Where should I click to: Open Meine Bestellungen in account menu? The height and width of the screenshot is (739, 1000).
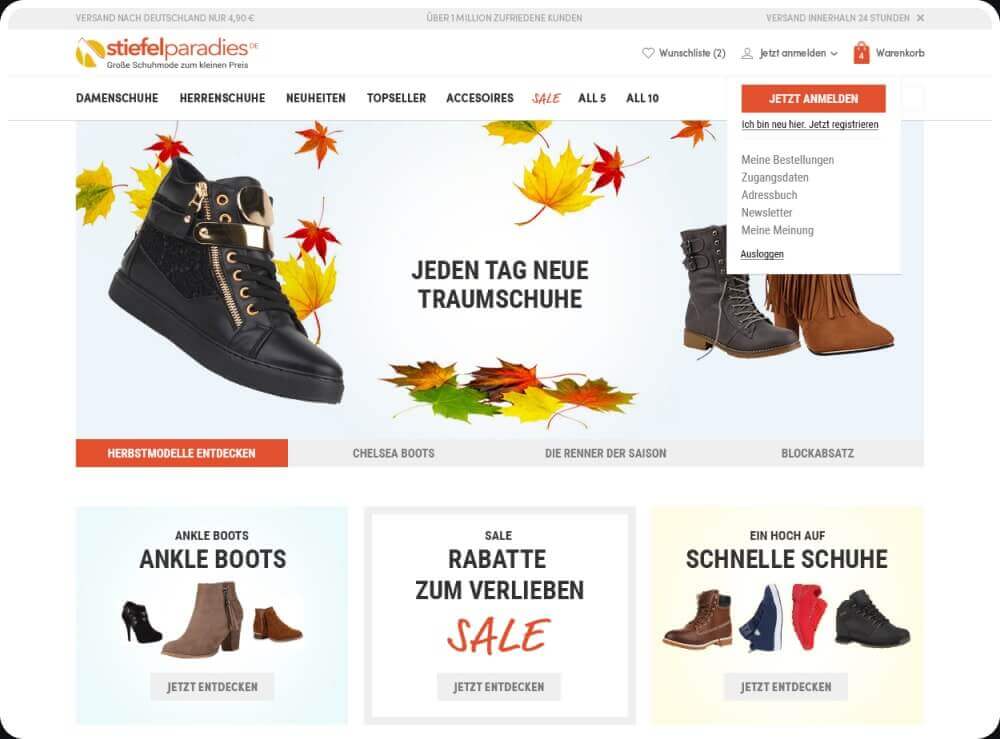tap(788, 160)
